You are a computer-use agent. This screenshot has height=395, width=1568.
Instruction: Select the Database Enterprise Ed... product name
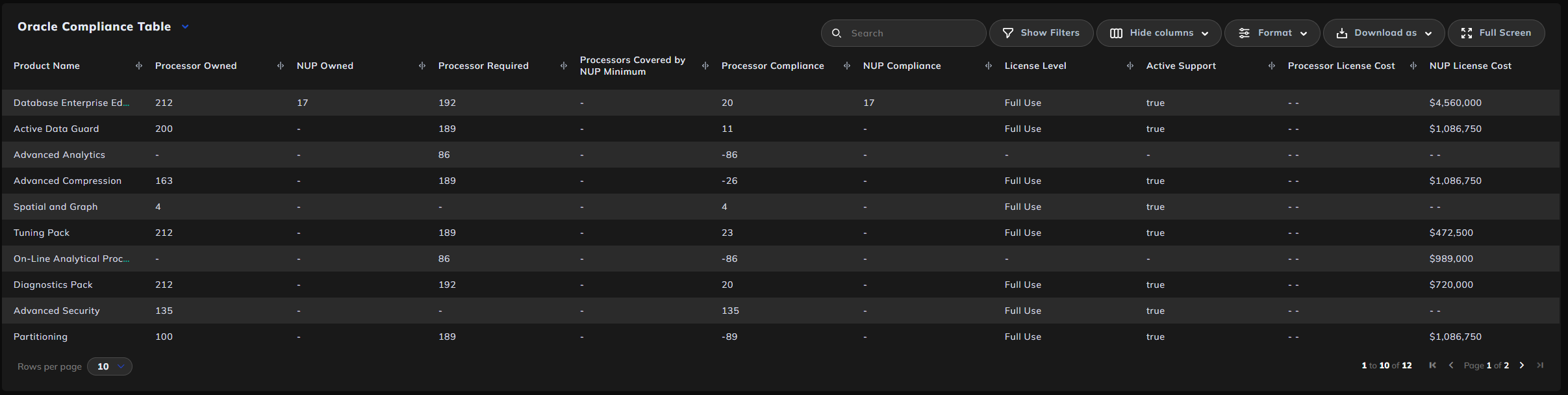coord(71,103)
